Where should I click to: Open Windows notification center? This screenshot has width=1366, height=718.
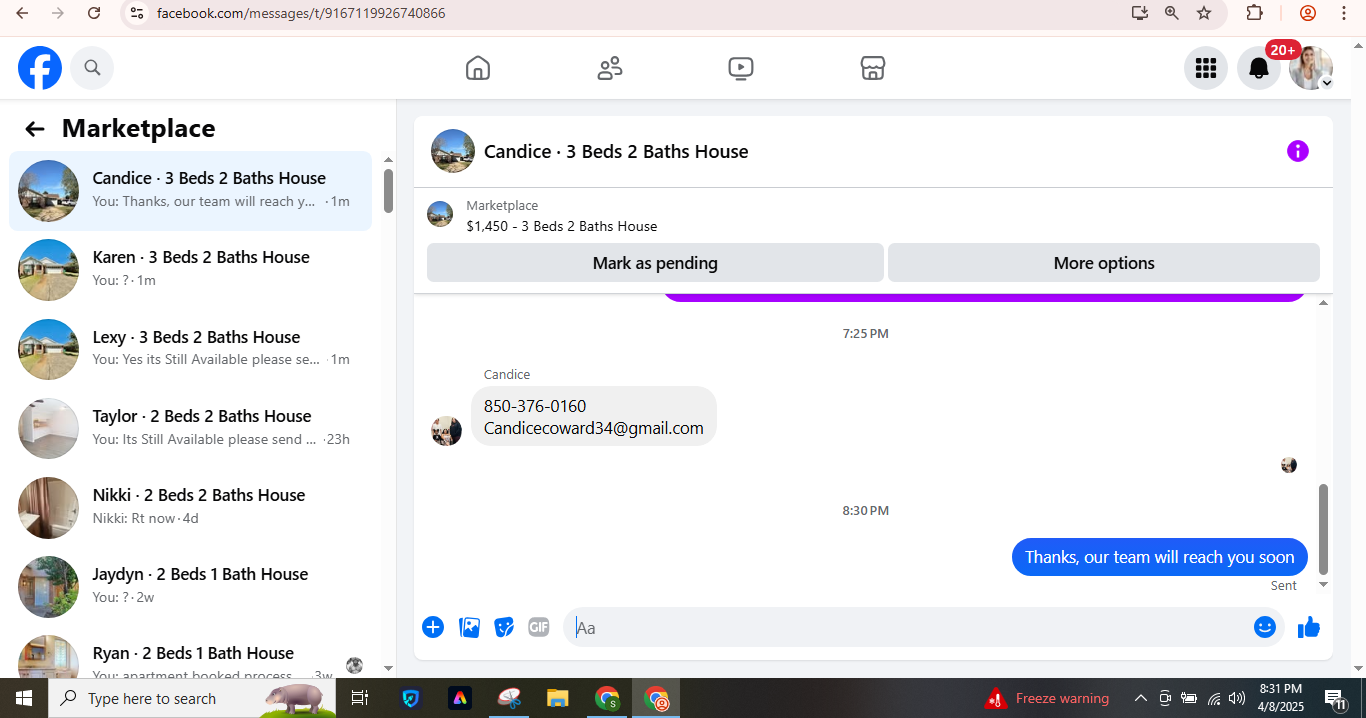click(1336, 698)
